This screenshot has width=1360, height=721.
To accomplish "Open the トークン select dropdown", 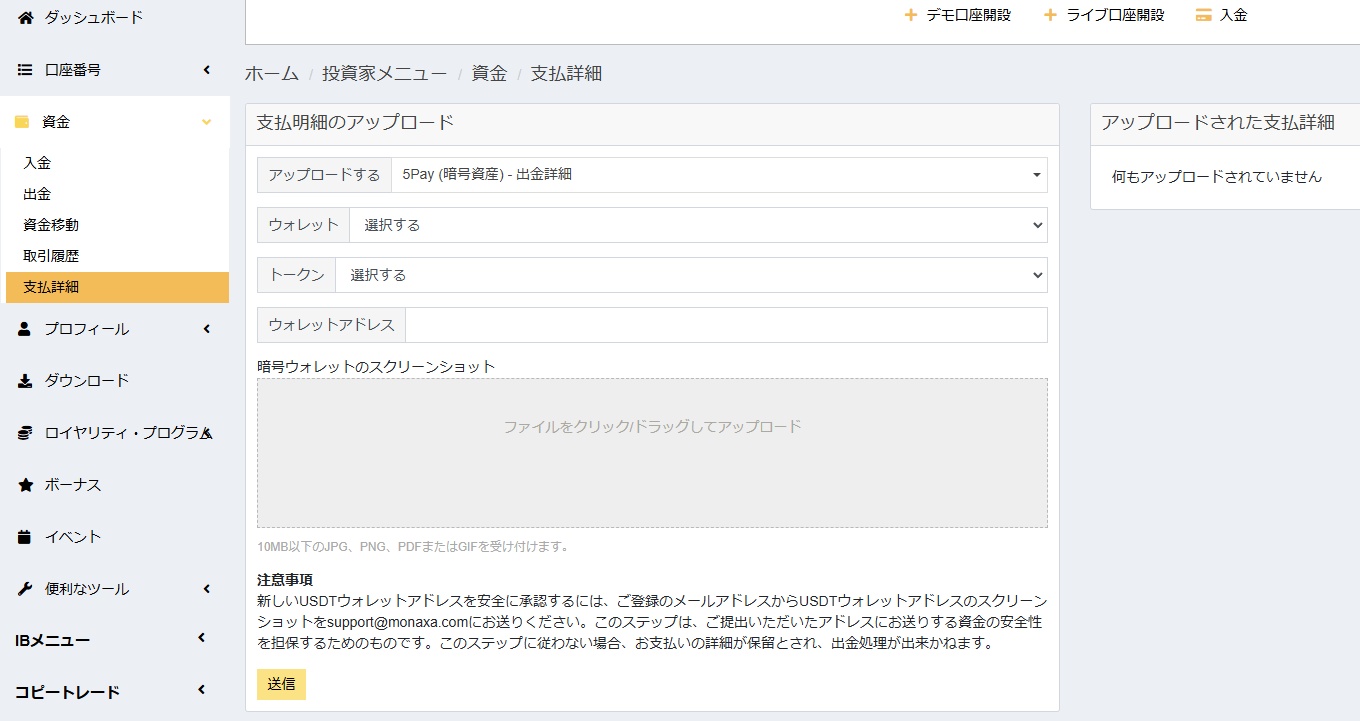I will pos(690,275).
